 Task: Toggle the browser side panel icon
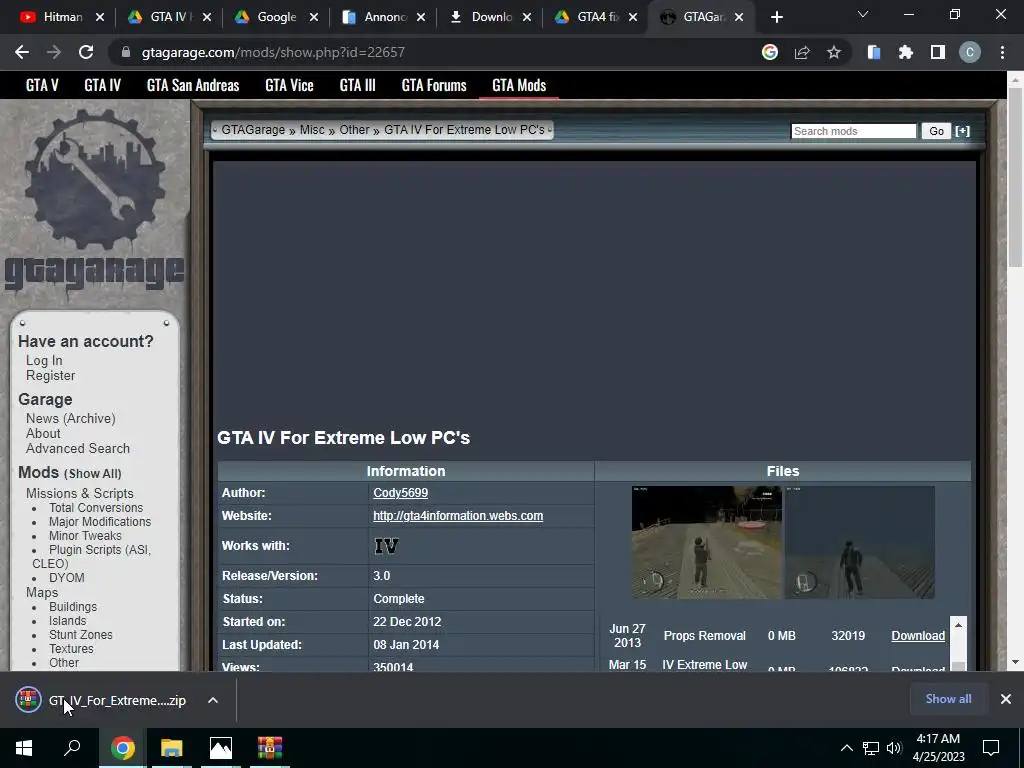(938, 52)
